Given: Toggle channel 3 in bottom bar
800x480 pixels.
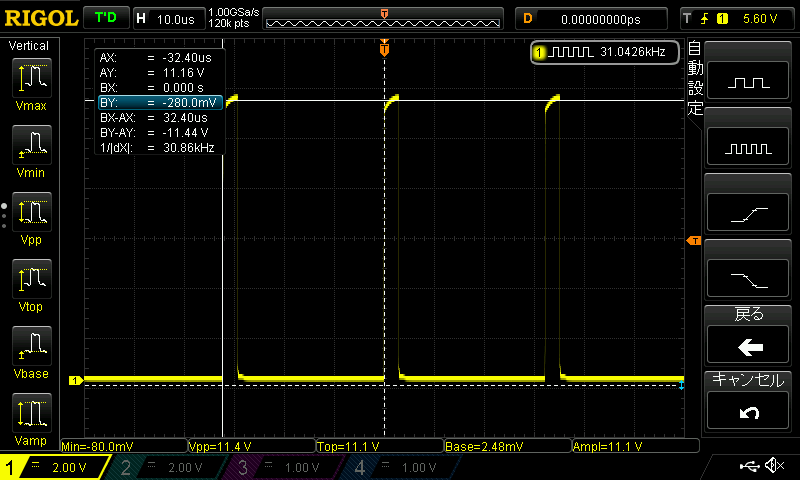Looking at the screenshot, I should point(281,467).
